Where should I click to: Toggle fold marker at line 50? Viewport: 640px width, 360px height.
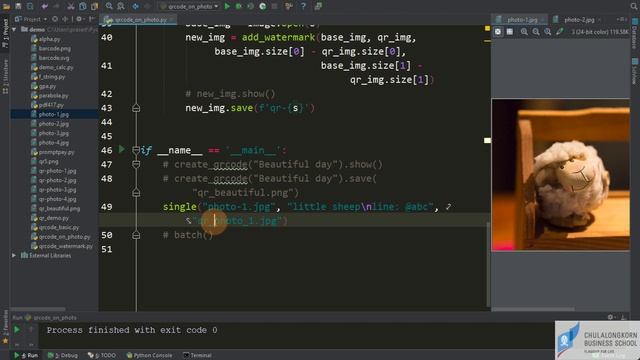136,235
